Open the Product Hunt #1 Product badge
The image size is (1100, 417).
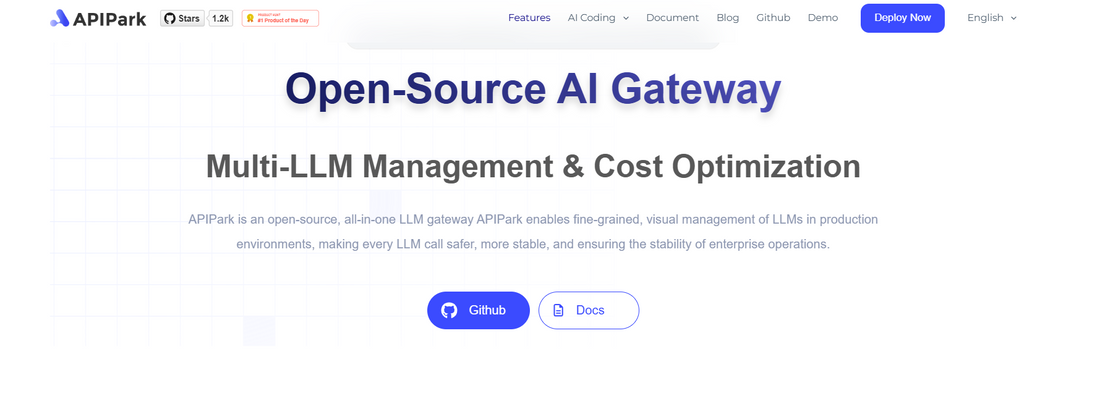280,18
